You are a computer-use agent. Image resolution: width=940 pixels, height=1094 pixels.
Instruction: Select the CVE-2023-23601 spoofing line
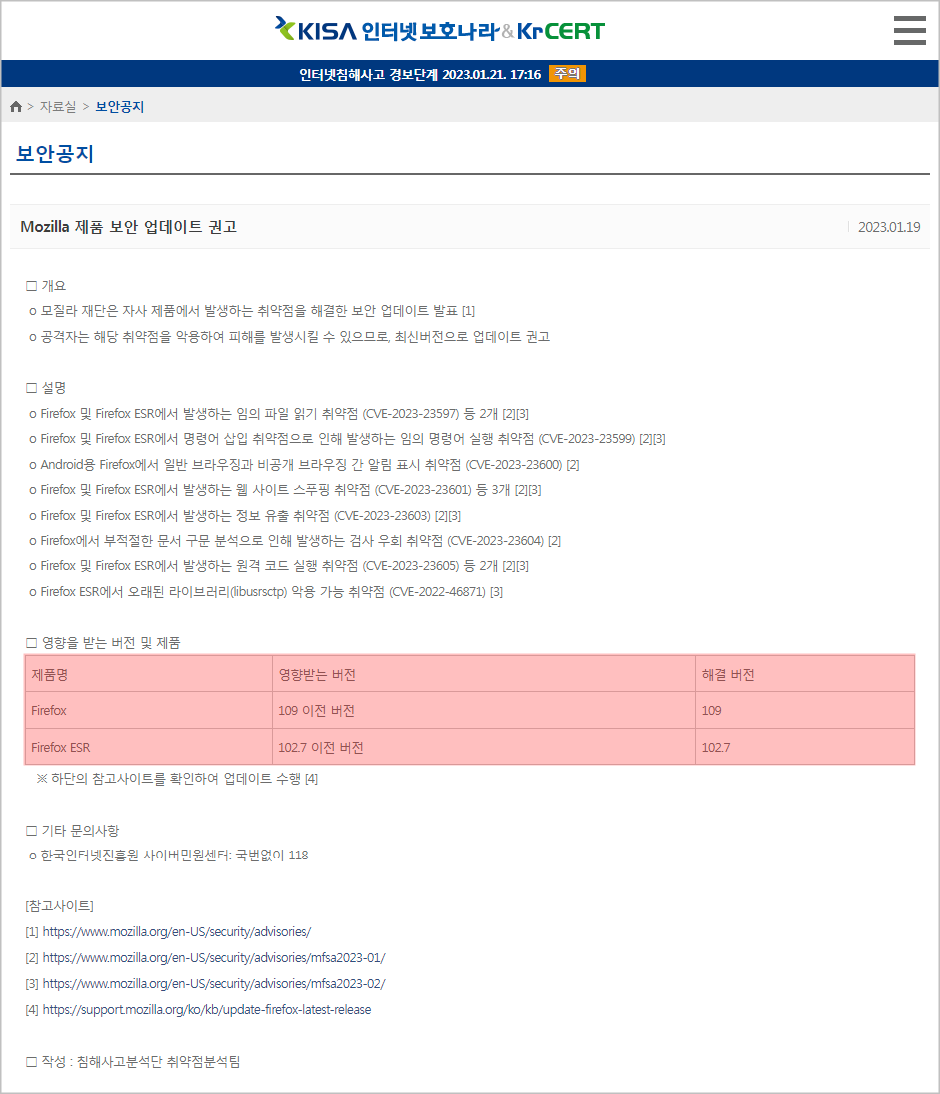pyautogui.click(x=285, y=490)
